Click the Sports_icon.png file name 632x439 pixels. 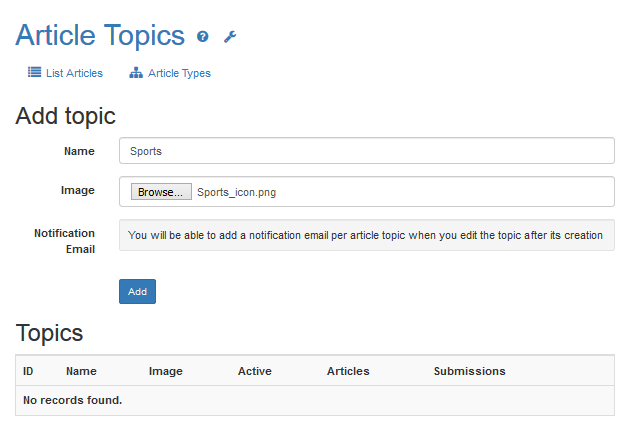pyautogui.click(x=236, y=192)
